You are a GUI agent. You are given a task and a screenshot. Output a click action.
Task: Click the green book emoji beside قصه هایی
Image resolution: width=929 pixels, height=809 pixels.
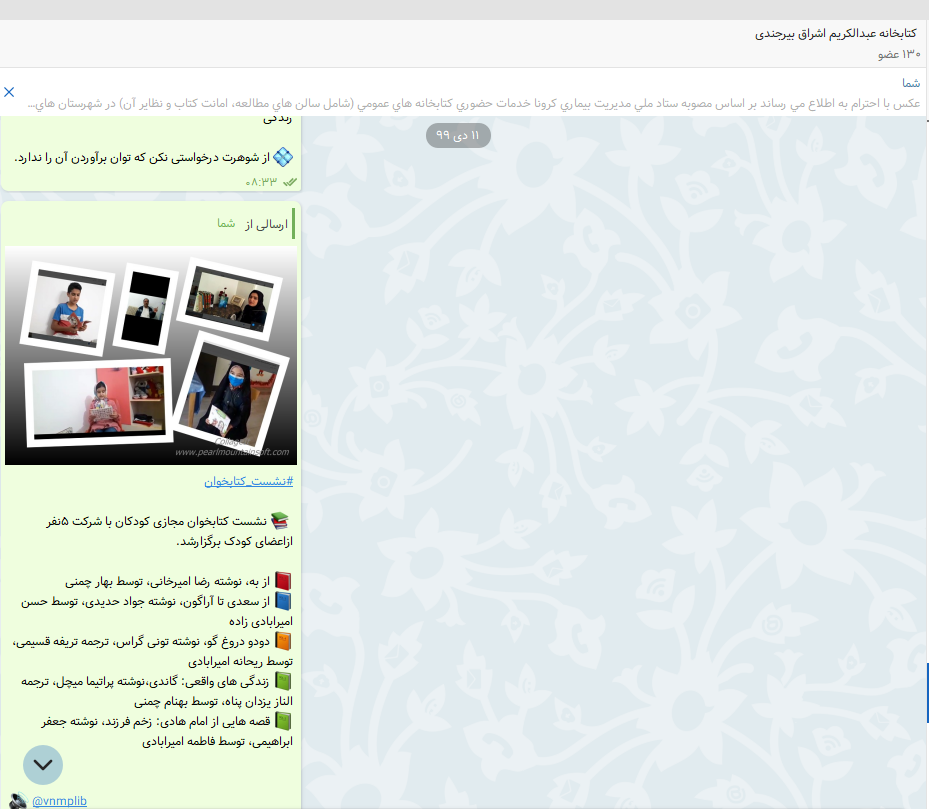[283, 721]
